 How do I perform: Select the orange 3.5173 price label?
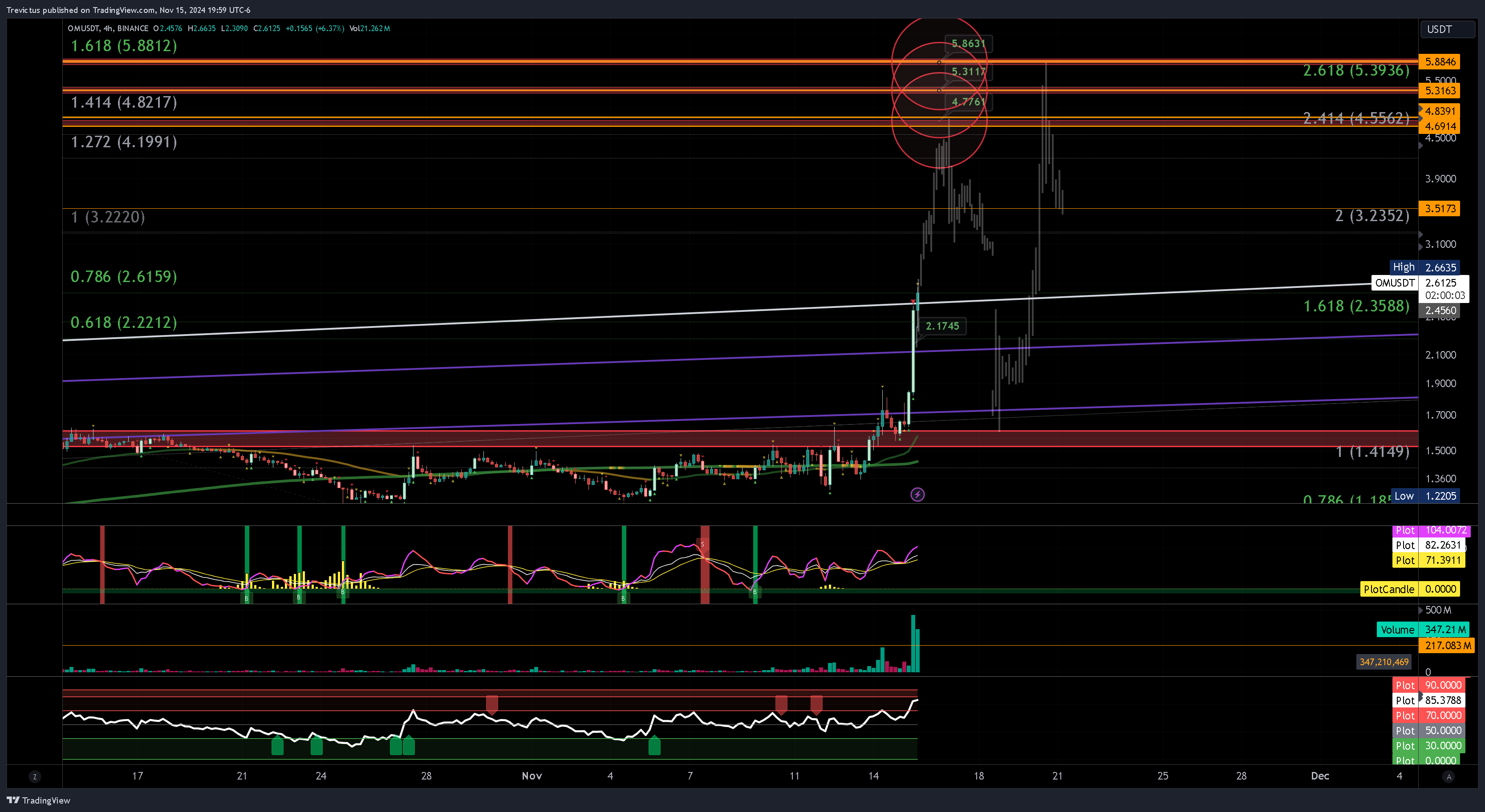pos(1440,208)
